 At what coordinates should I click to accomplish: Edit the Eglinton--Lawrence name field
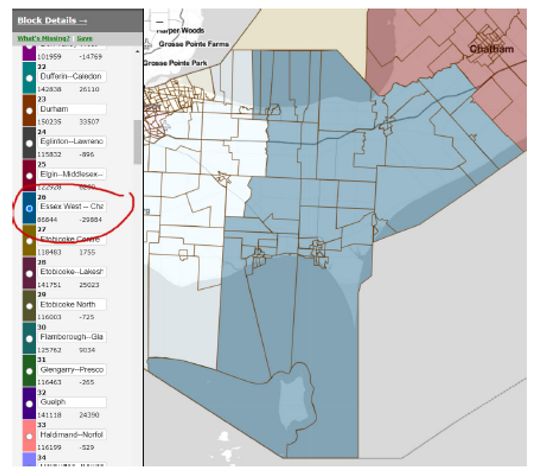[x=72, y=142]
